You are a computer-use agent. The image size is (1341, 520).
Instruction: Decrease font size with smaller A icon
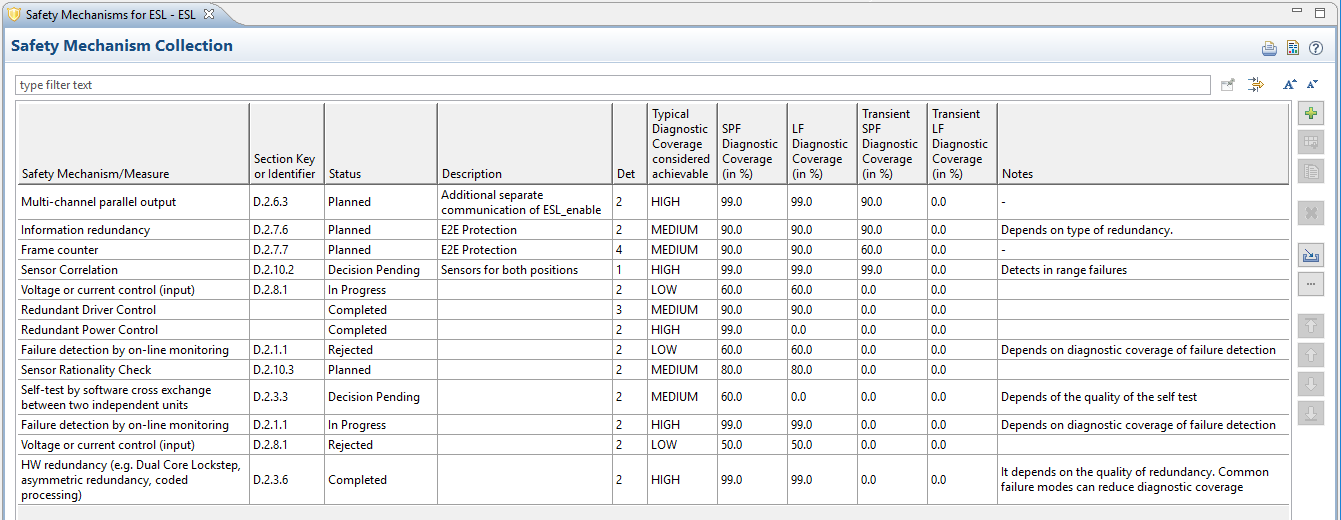(x=1313, y=85)
